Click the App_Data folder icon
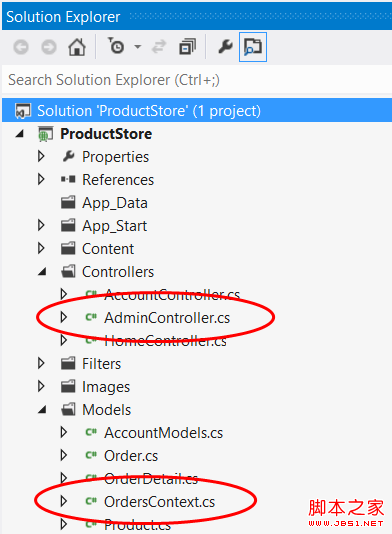This screenshot has width=392, height=534. [68, 202]
